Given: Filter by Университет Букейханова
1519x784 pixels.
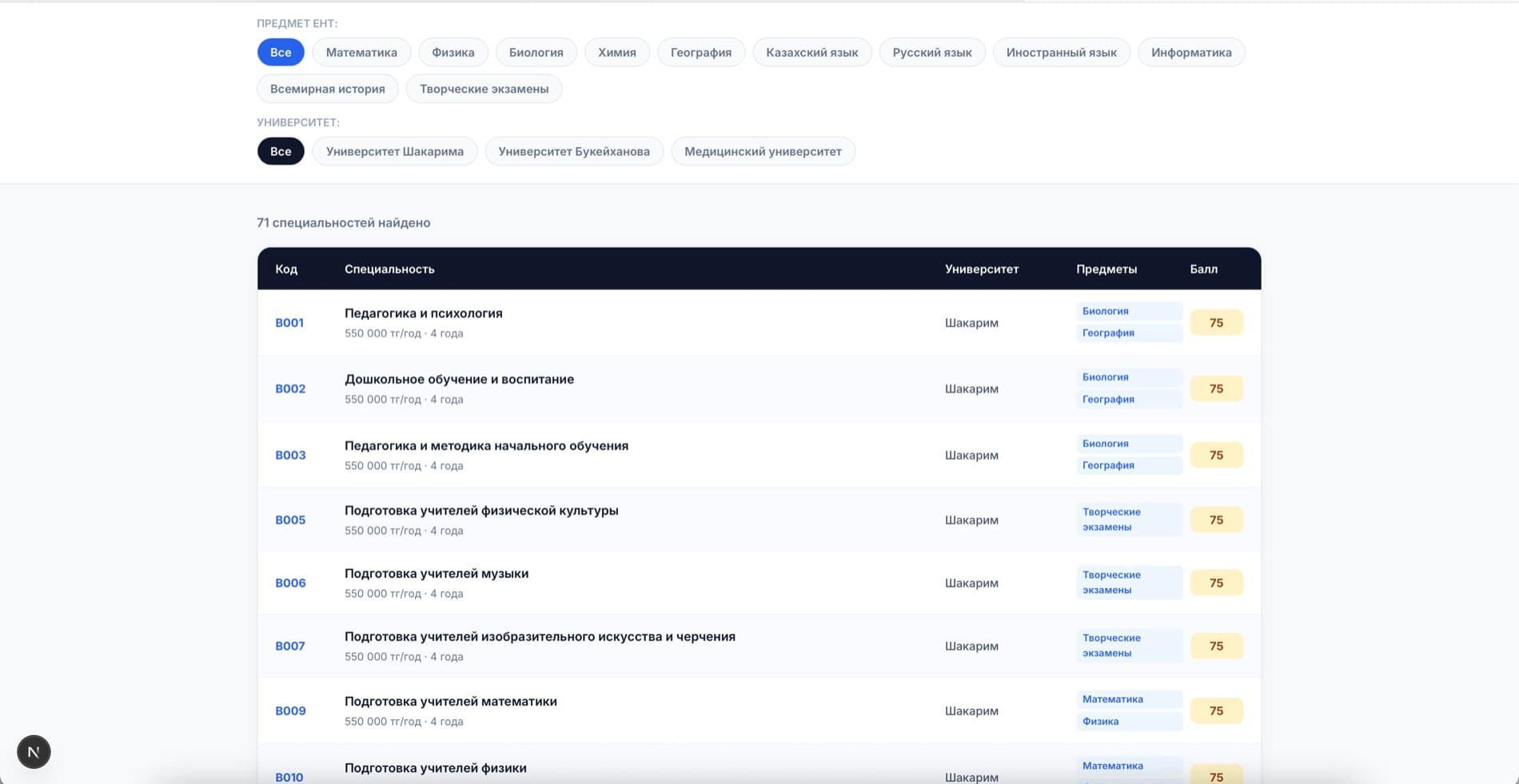Looking at the screenshot, I should pyautogui.click(x=574, y=152).
